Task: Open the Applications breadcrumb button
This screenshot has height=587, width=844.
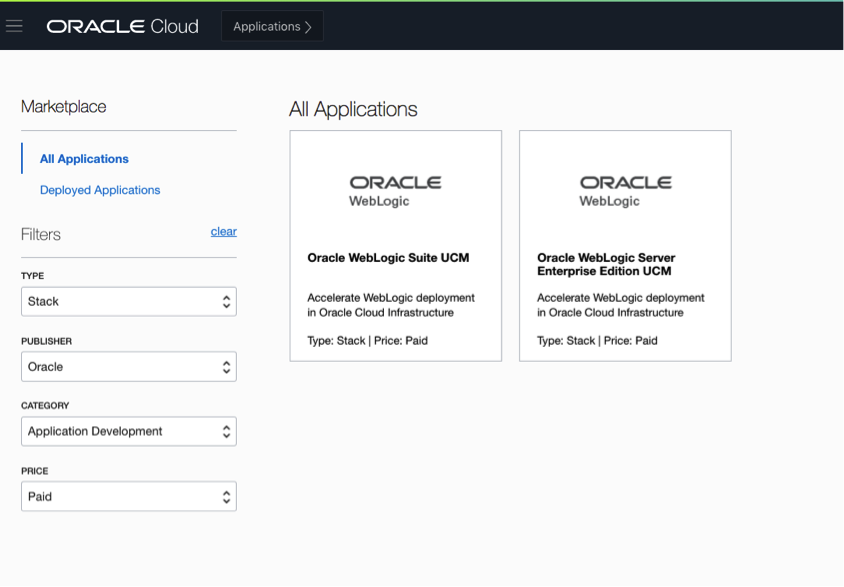Action: 272,27
